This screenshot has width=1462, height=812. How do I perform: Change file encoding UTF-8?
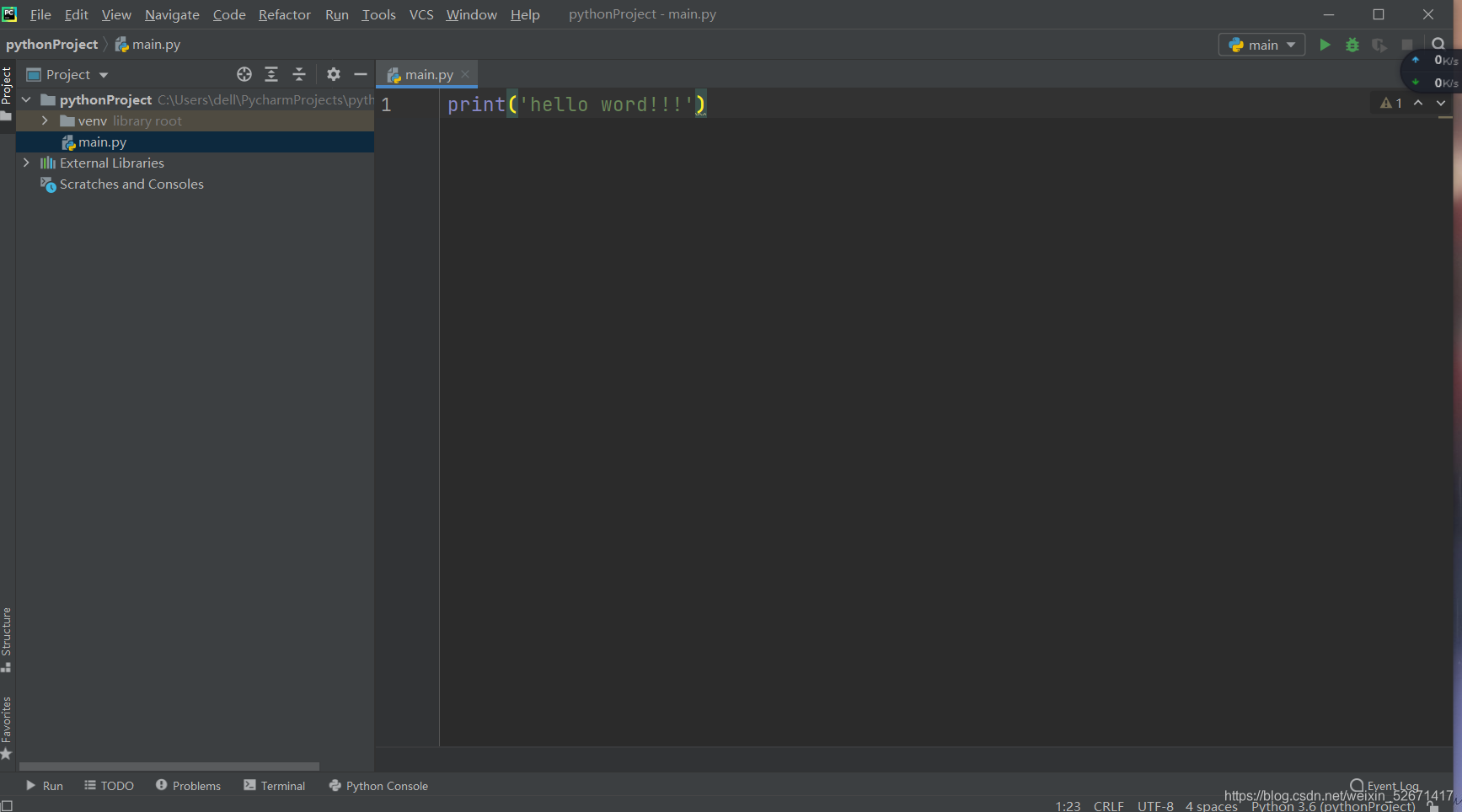[x=1155, y=806]
